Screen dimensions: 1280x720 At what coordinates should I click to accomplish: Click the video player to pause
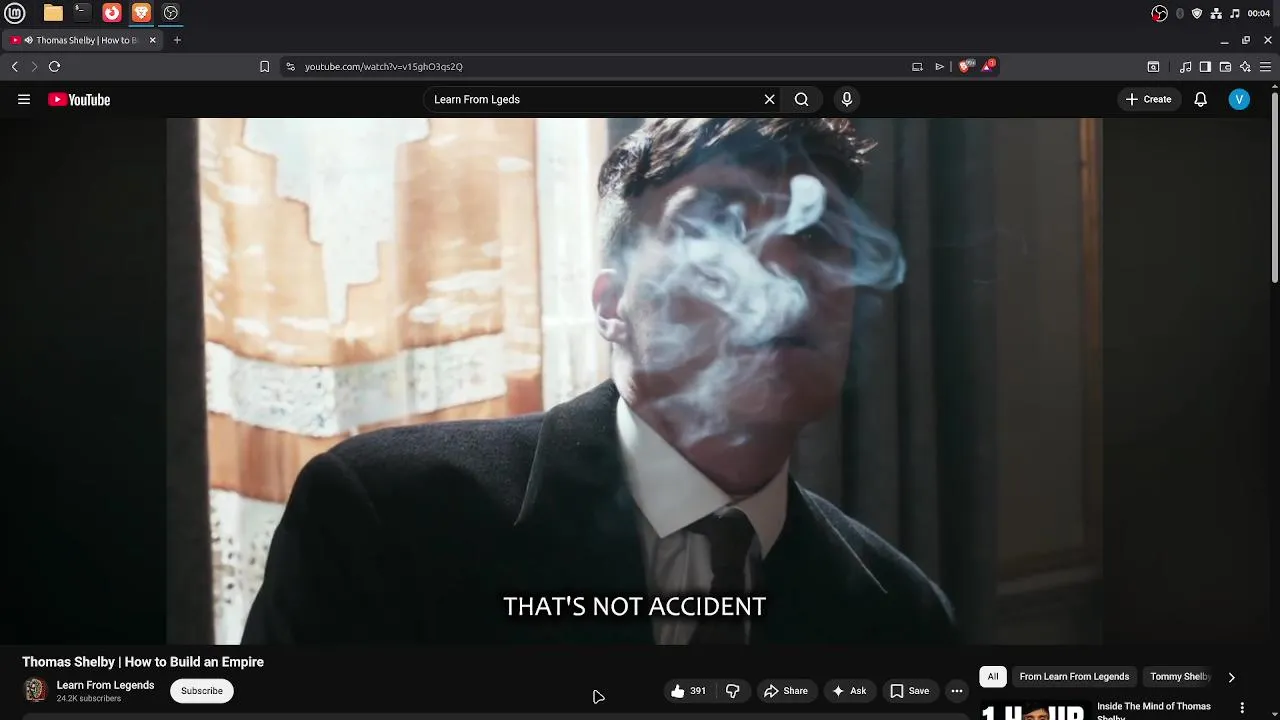tap(634, 380)
